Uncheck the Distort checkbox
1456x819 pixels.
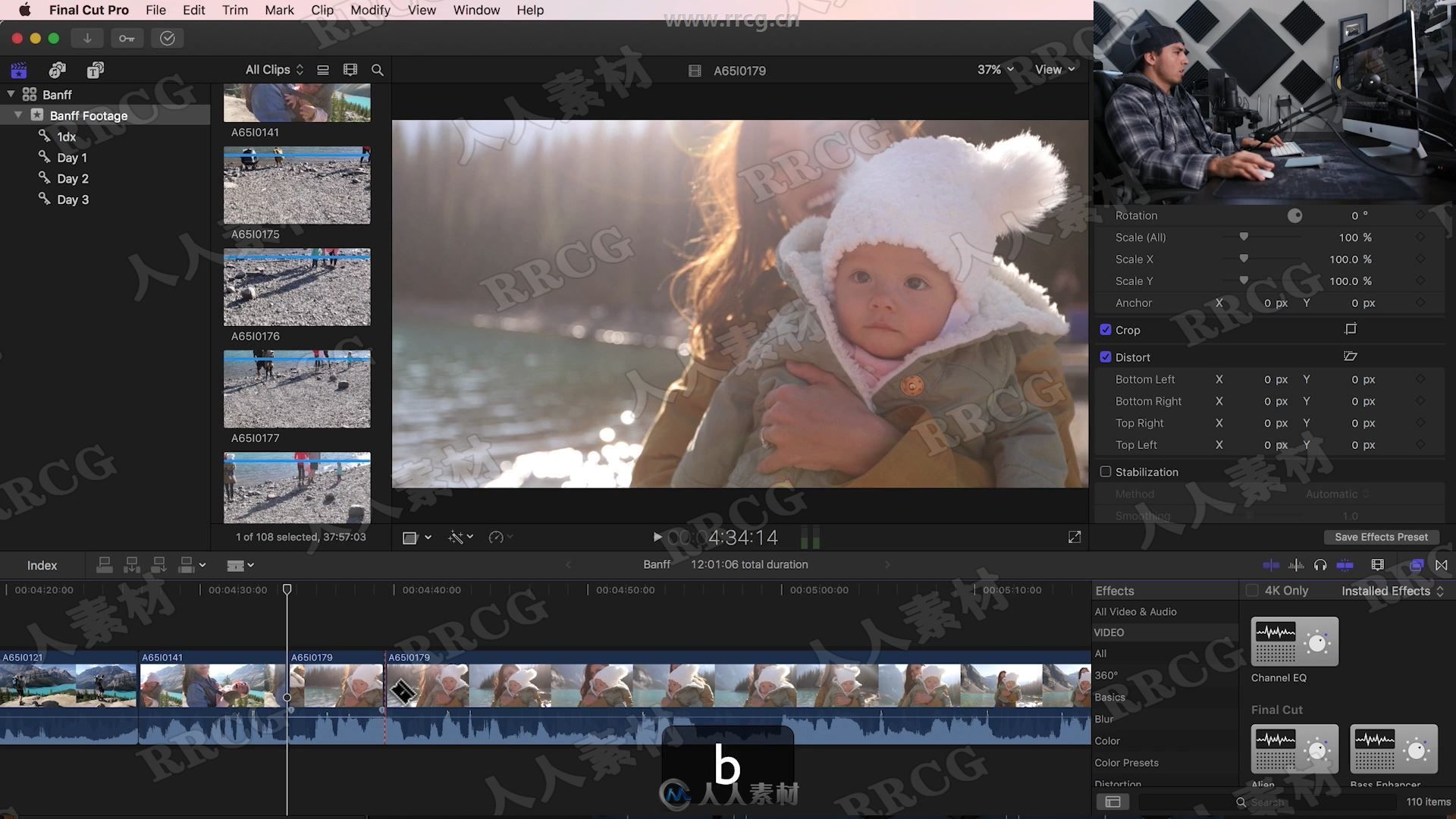tap(1106, 357)
